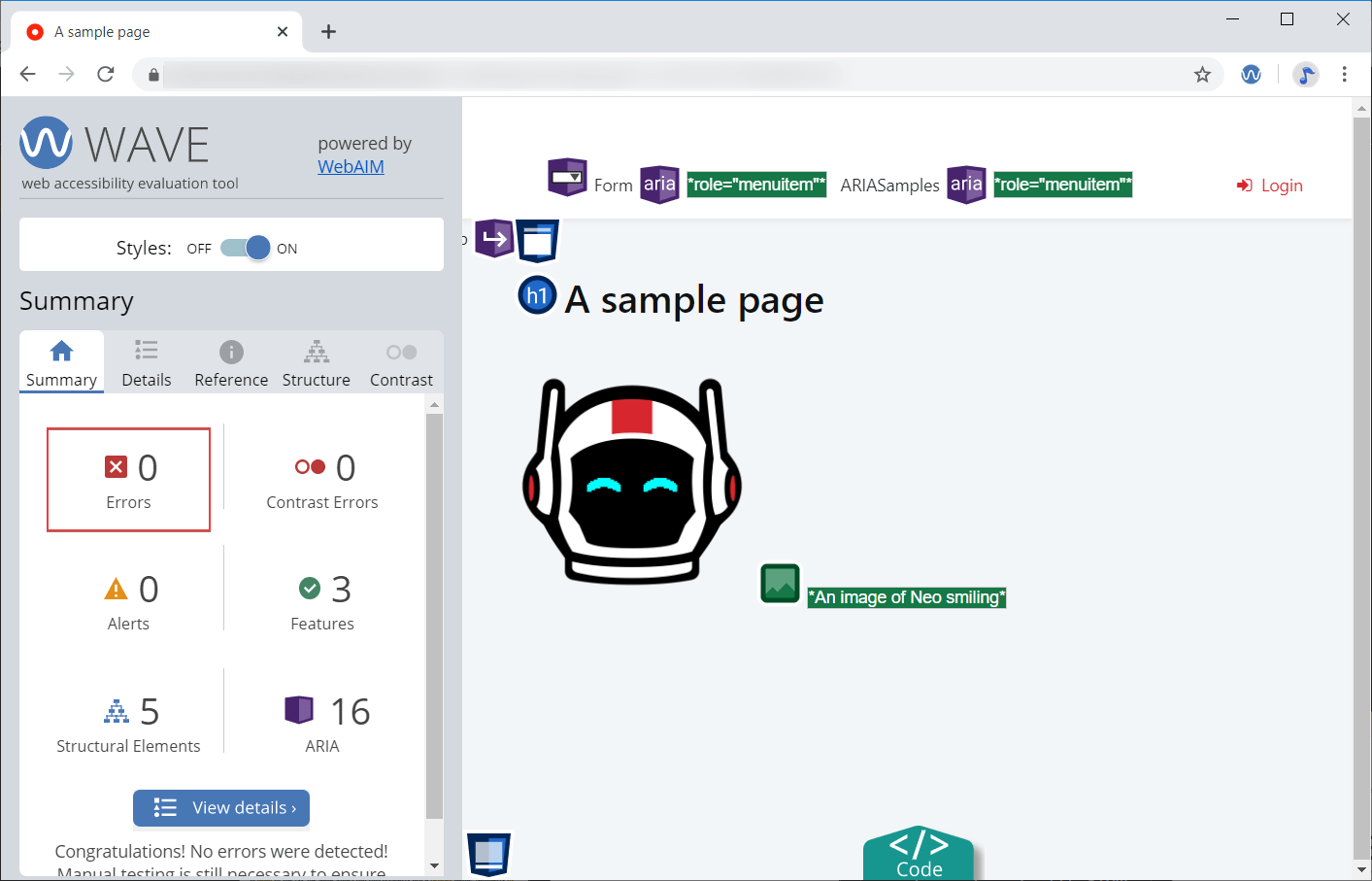
Task: Click the h1 heading icon
Action: coord(537,295)
